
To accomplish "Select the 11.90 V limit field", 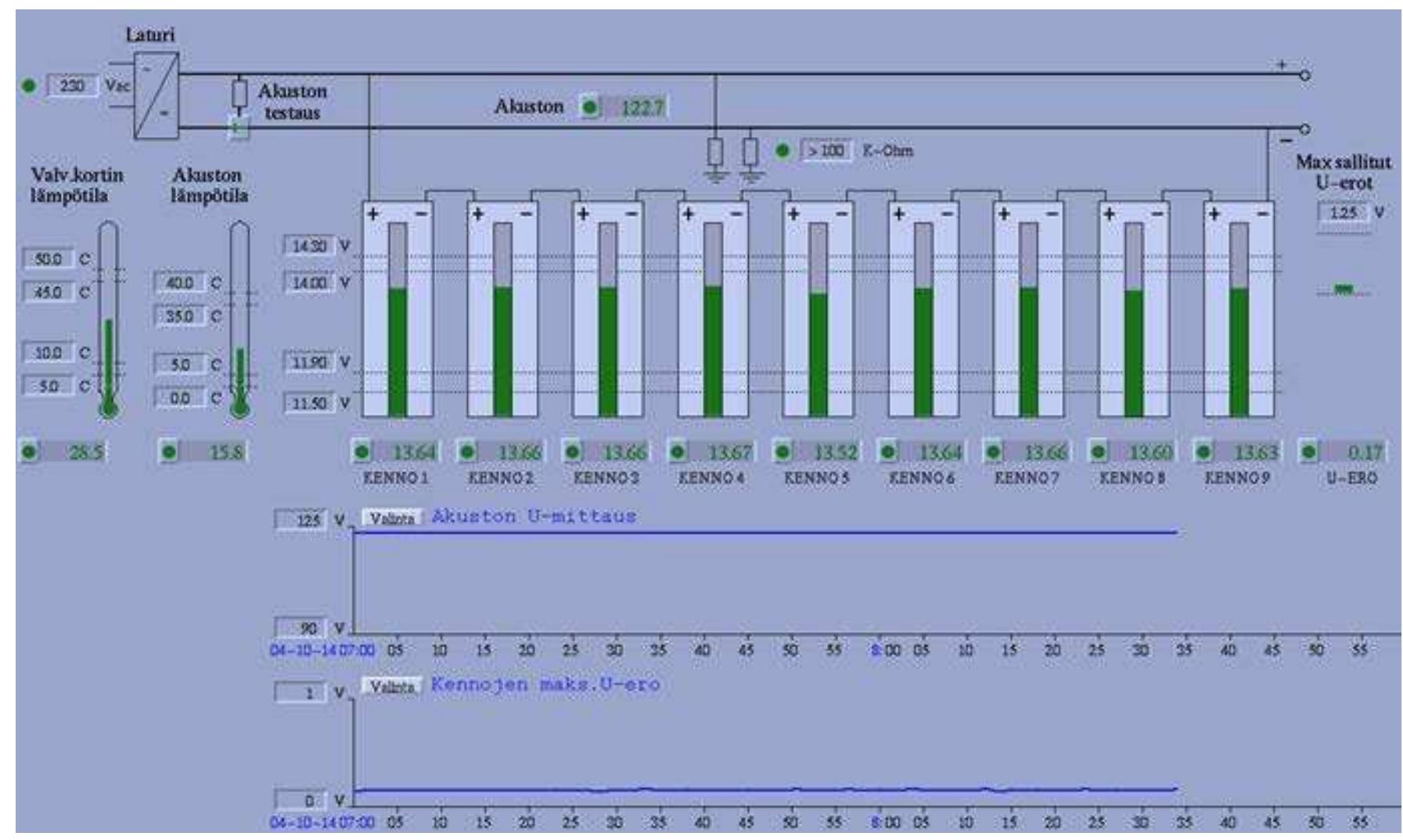I will 309,363.
